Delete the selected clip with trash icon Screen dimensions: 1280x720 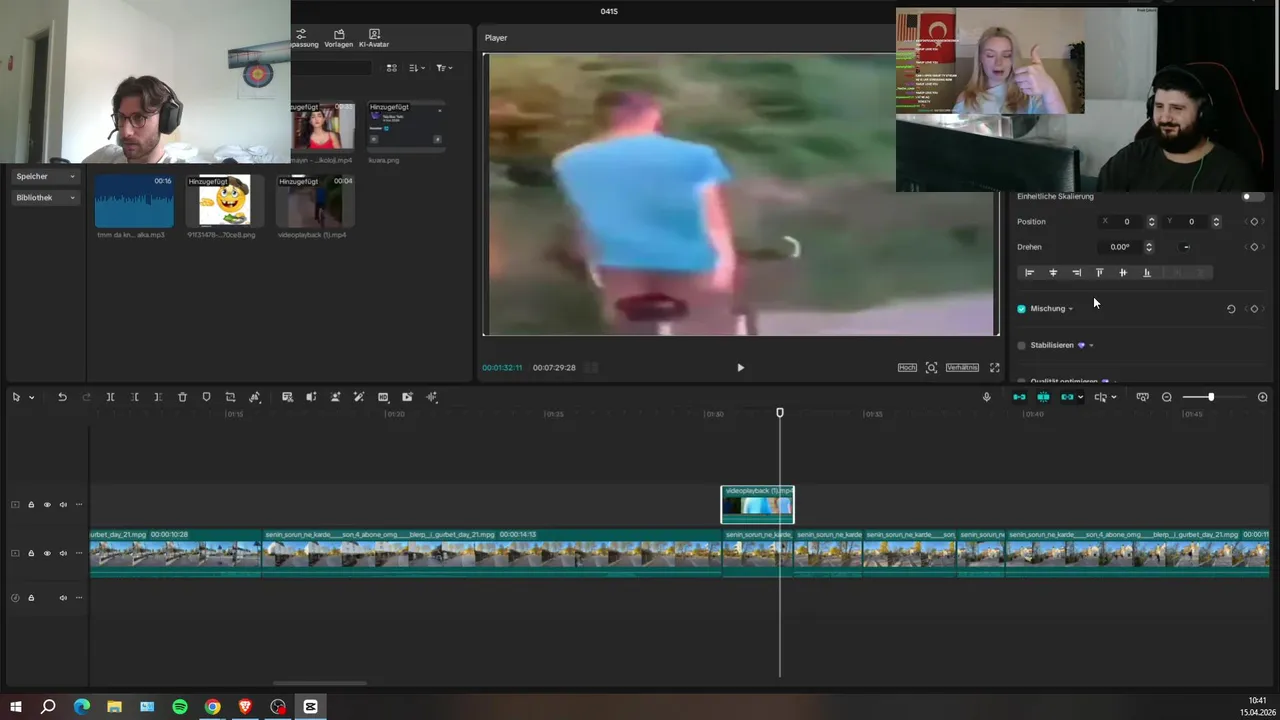(182, 397)
